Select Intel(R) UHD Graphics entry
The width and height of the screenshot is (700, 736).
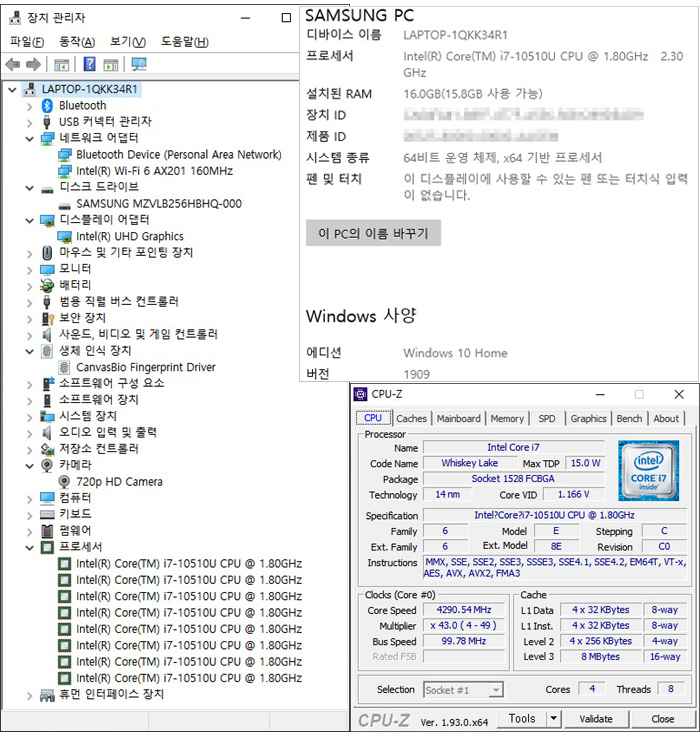pyautogui.click(x=130, y=237)
